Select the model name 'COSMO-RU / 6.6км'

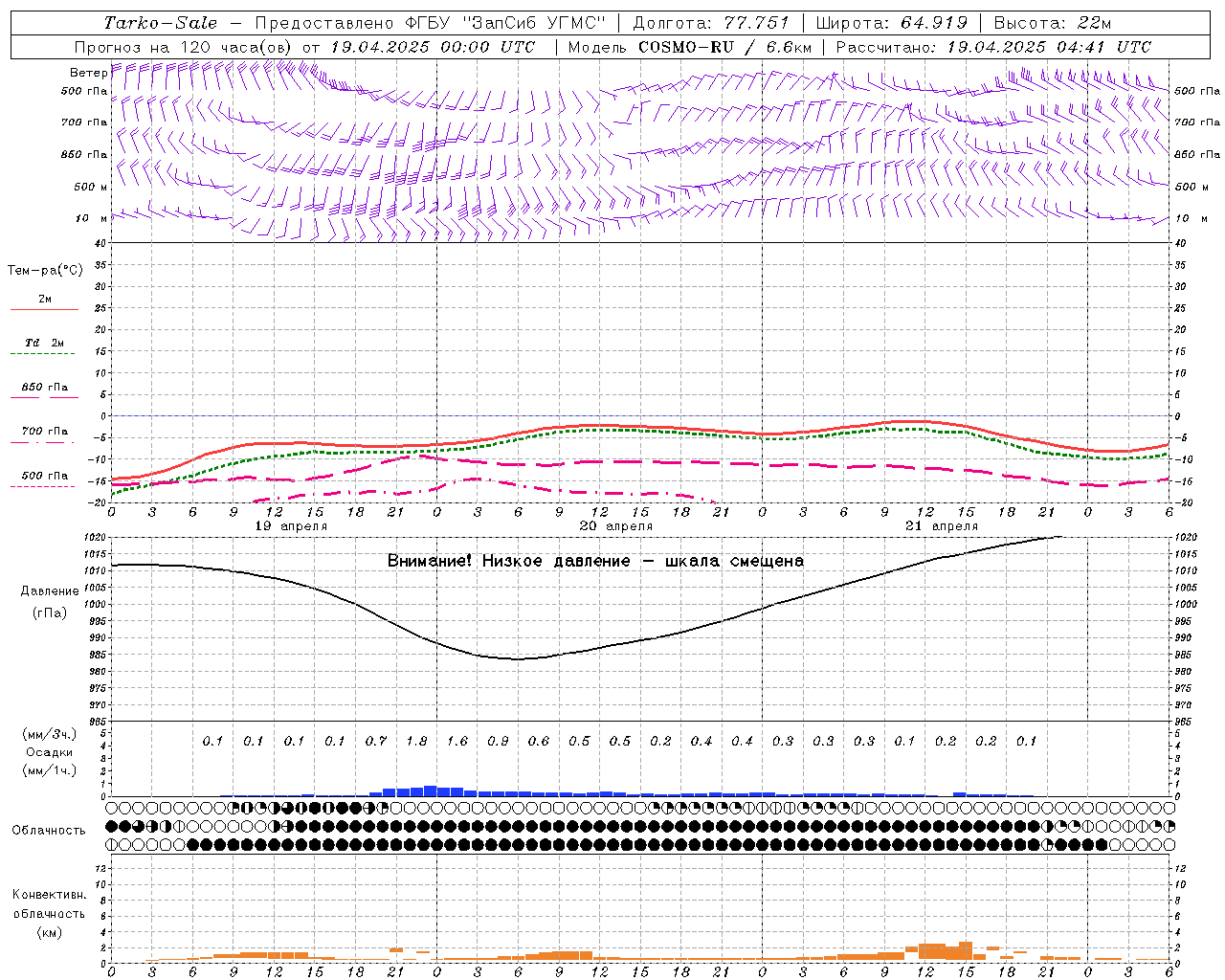[724, 47]
